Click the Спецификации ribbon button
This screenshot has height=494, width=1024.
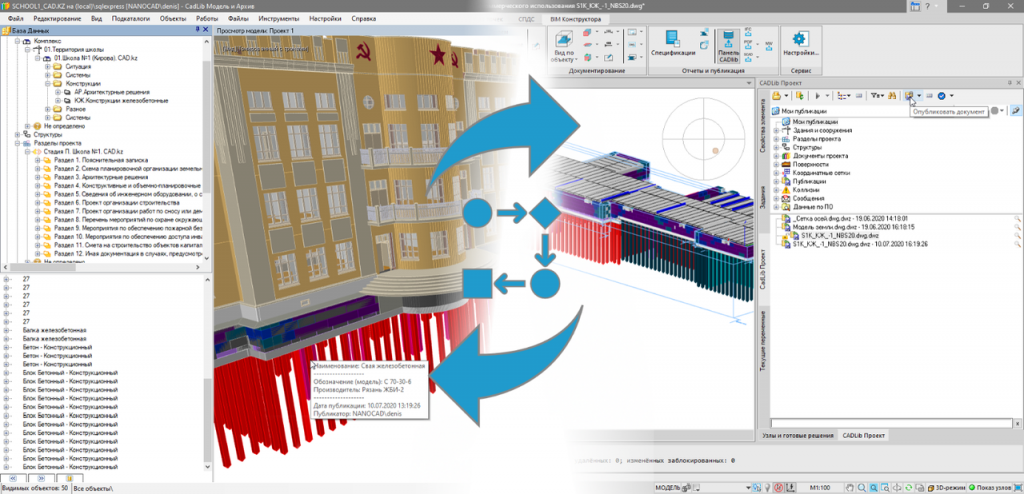tap(673, 42)
